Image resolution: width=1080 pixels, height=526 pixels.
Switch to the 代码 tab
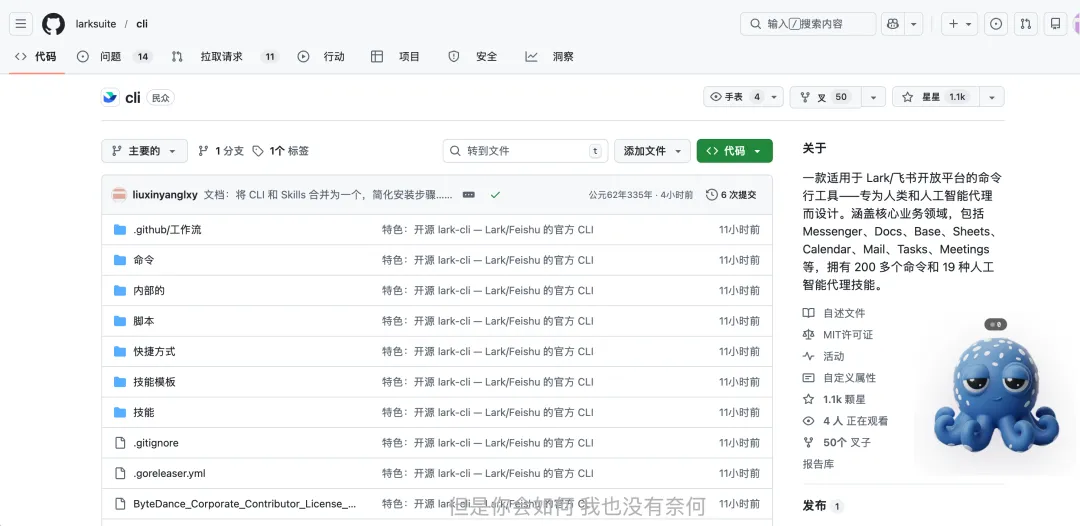click(x=36, y=56)
